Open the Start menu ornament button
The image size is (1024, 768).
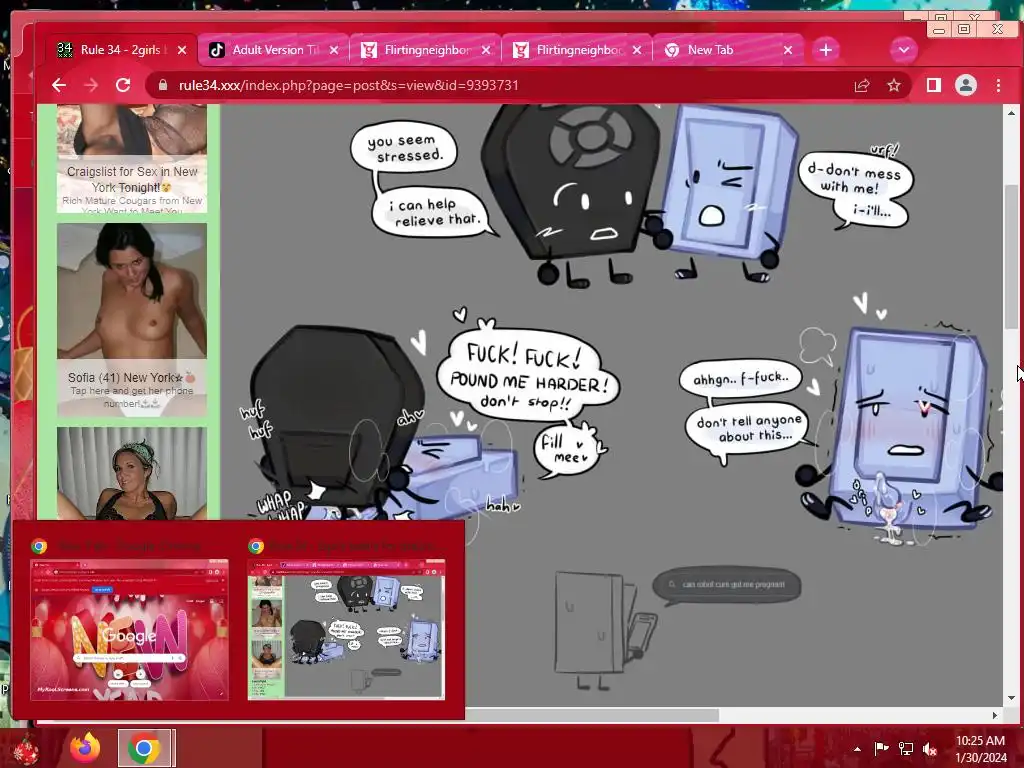(26, 748)
